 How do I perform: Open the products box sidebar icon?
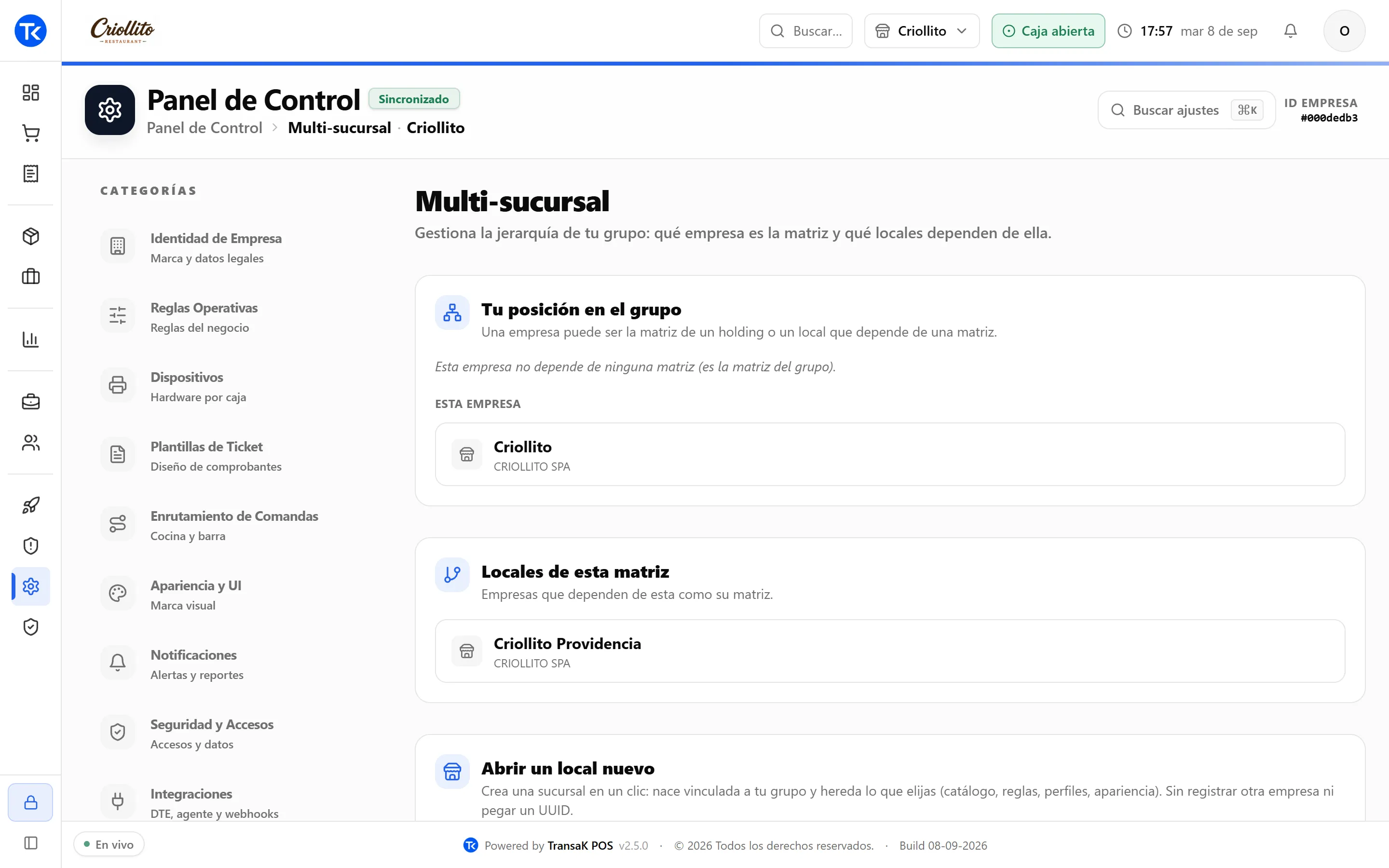tap(30, 236)
